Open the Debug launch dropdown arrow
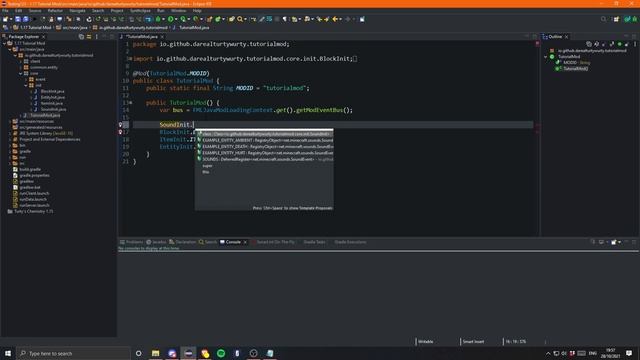 (163, 19)
